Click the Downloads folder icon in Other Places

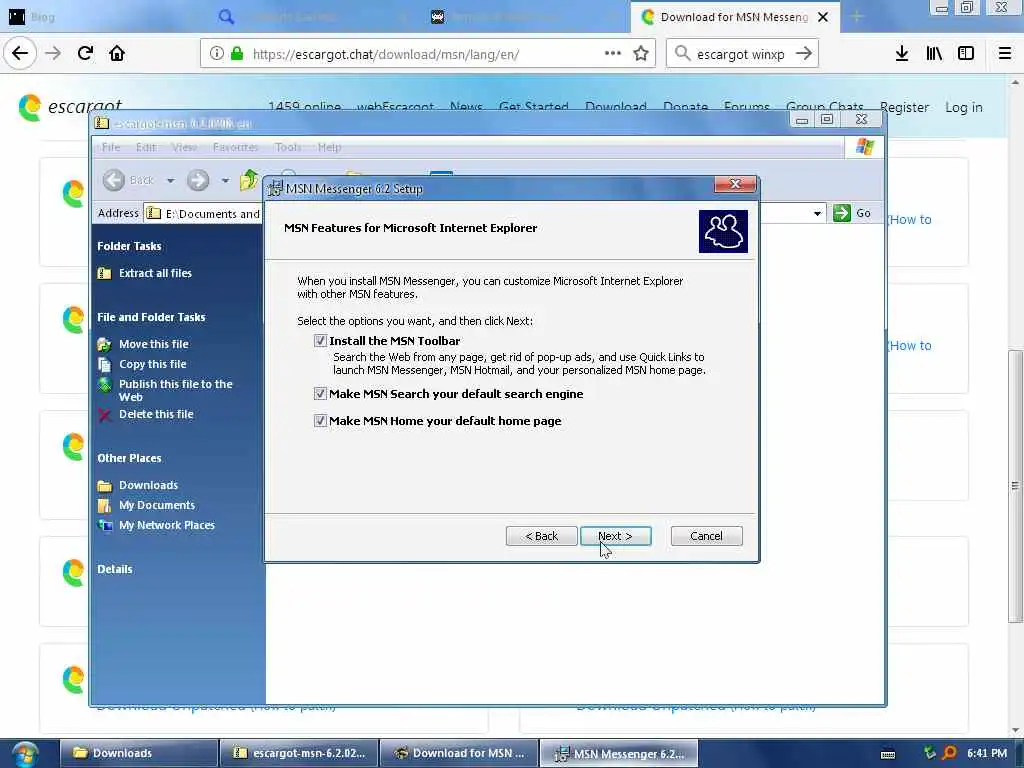click(x=104, y=485)
